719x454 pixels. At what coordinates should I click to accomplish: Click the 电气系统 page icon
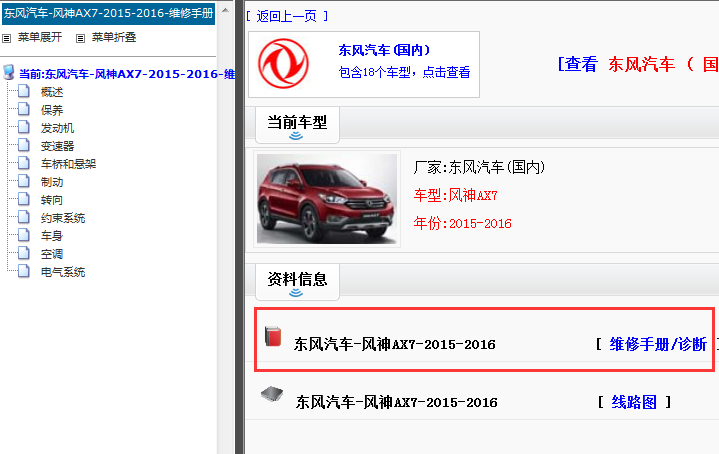click(x=24, y=271)
